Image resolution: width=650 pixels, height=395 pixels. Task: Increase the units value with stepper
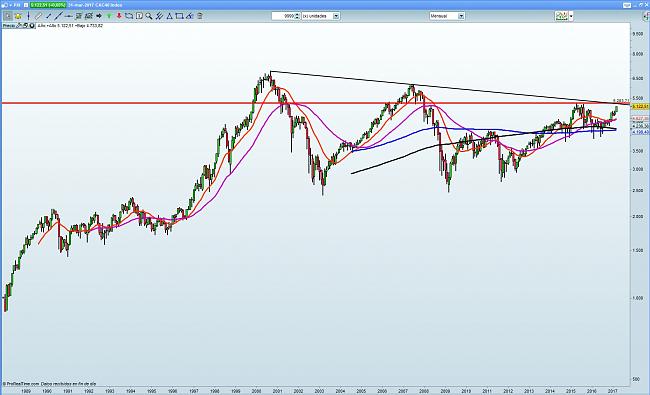(x=297, y=14)
